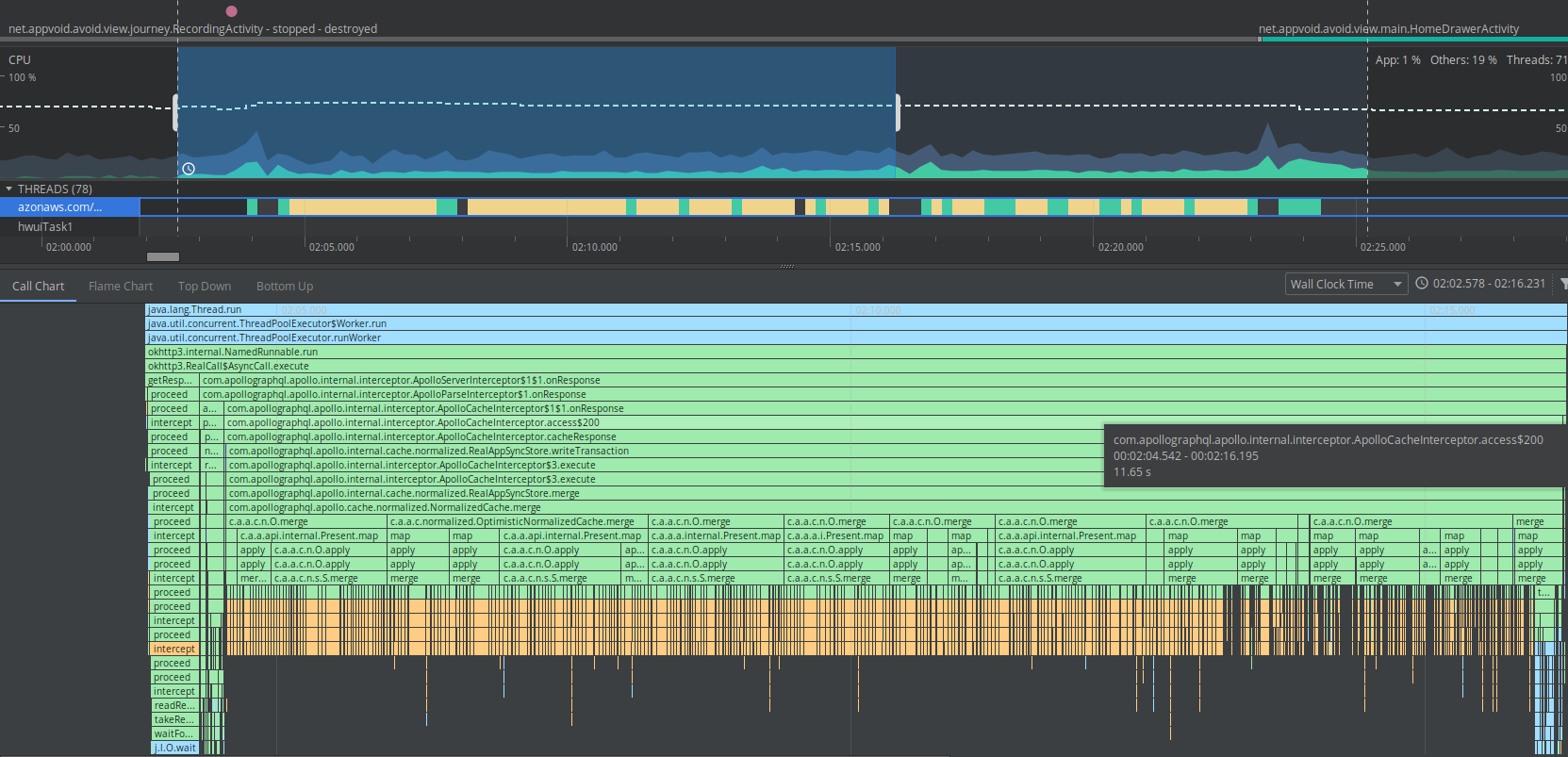The width and height of the screenshot is (1568, 757).
Task: Select c.a.a.a.internal.Present.map call bar
Action: click(717, 535)
